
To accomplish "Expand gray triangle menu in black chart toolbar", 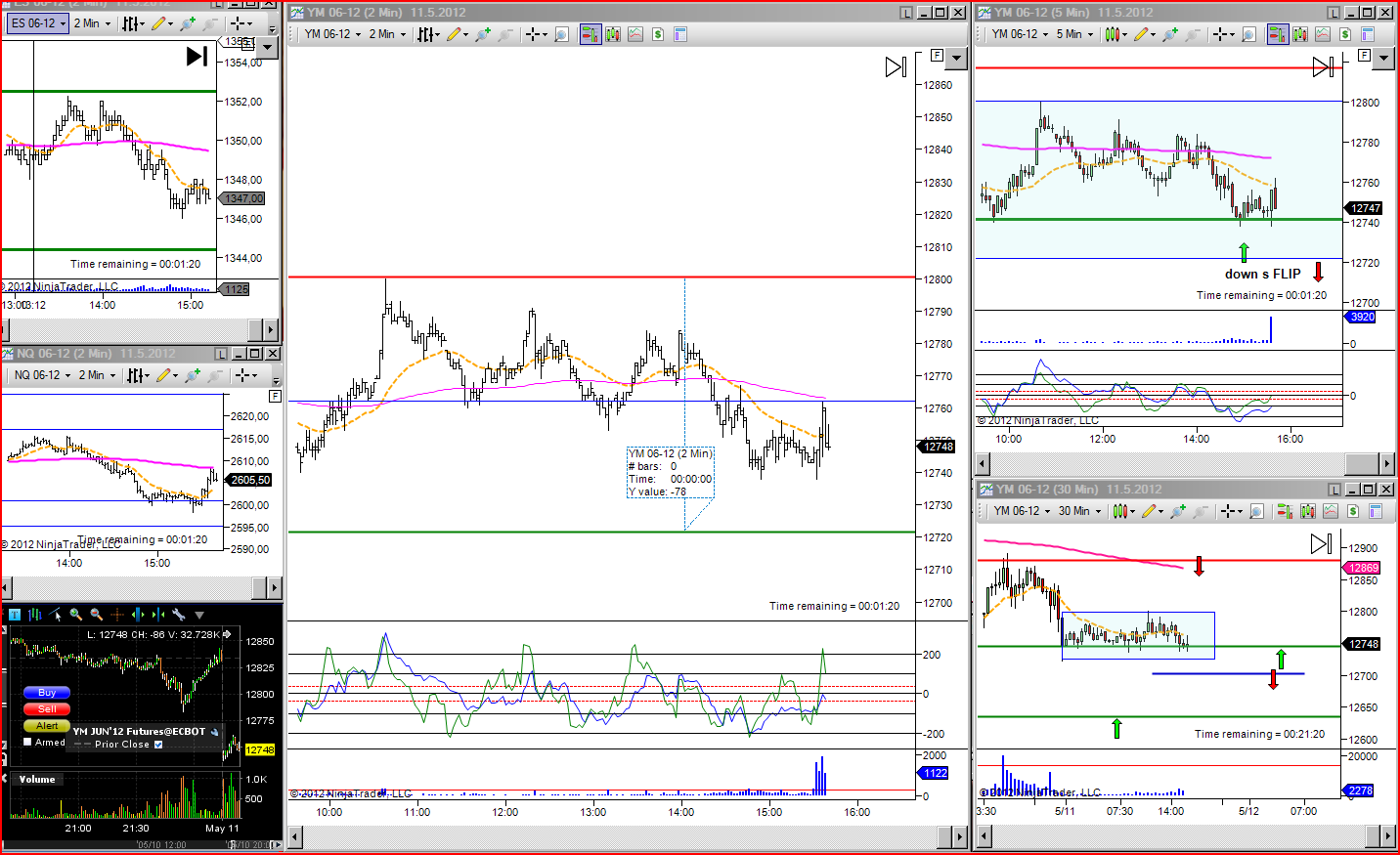I will point(199,616).
